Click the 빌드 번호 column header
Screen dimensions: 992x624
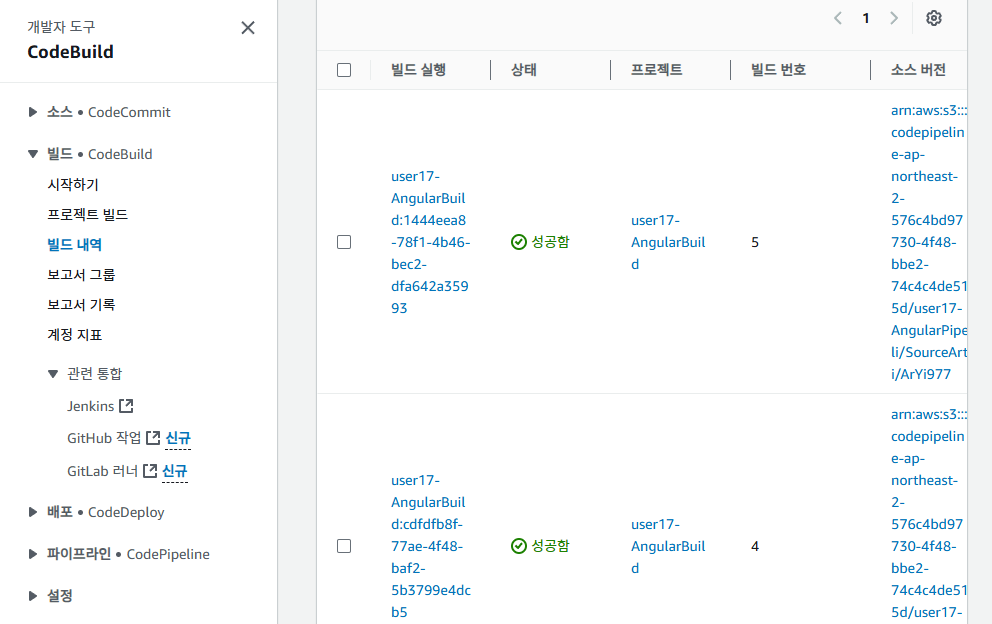click(x=778, y=70)
